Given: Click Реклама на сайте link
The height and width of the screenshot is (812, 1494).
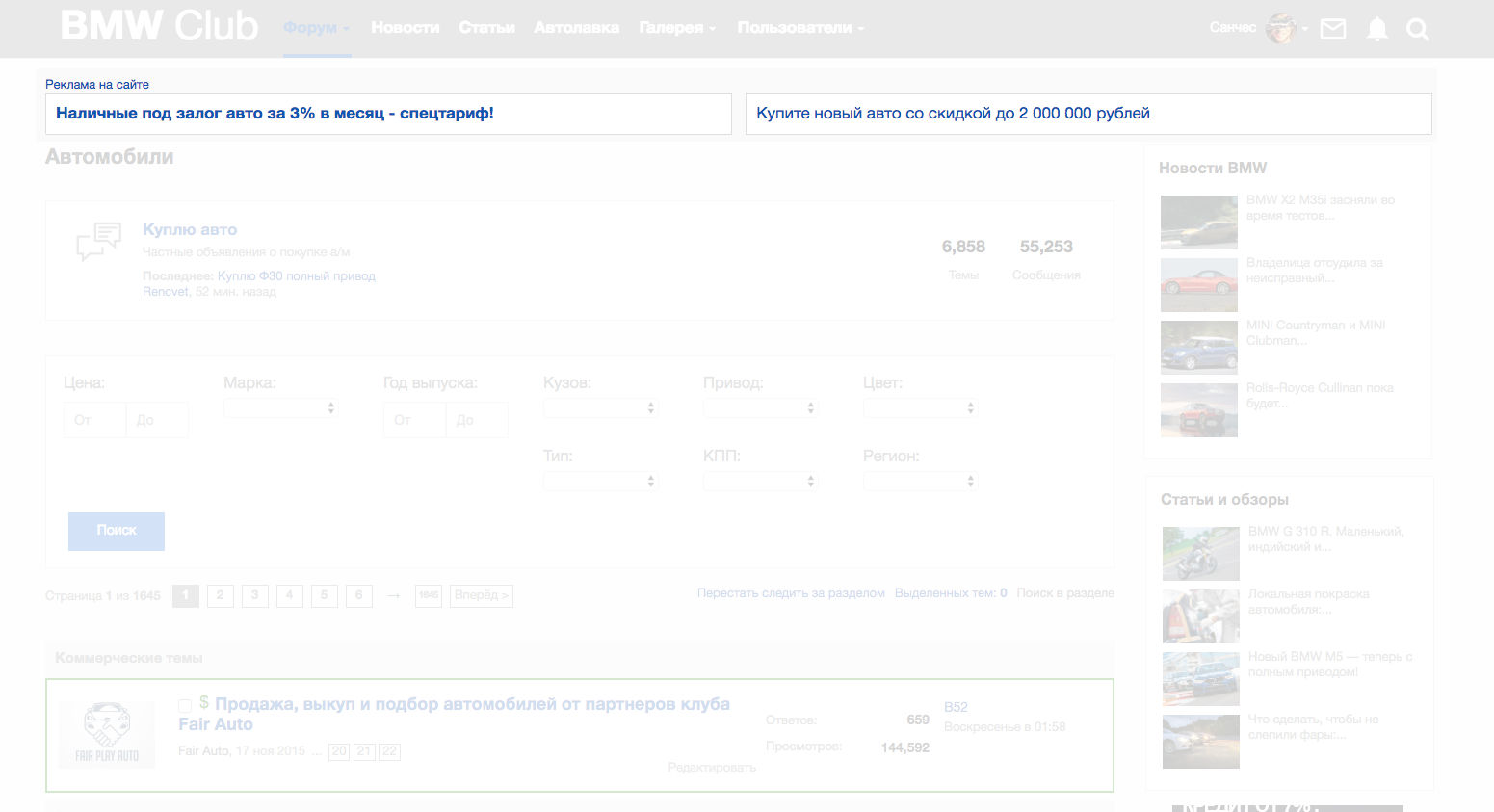Looking at the screenshot, I should click(97, 85).
